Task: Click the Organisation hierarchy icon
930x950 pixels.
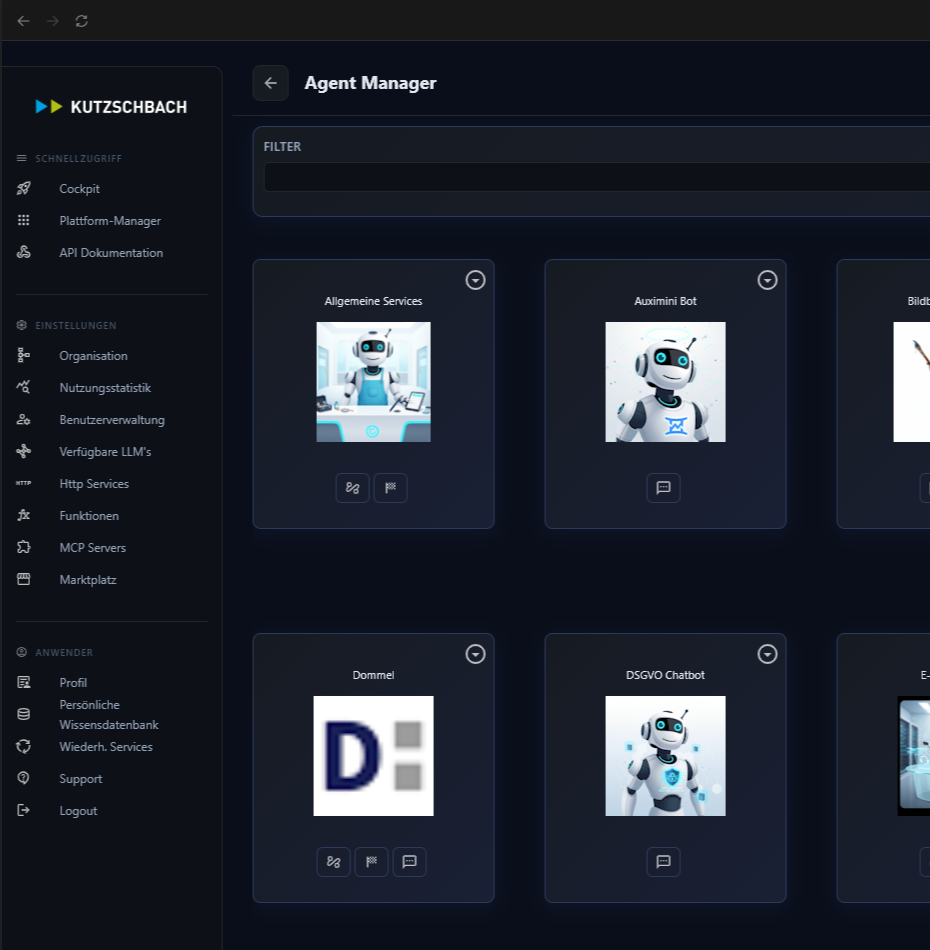Action: click(24, 356)
